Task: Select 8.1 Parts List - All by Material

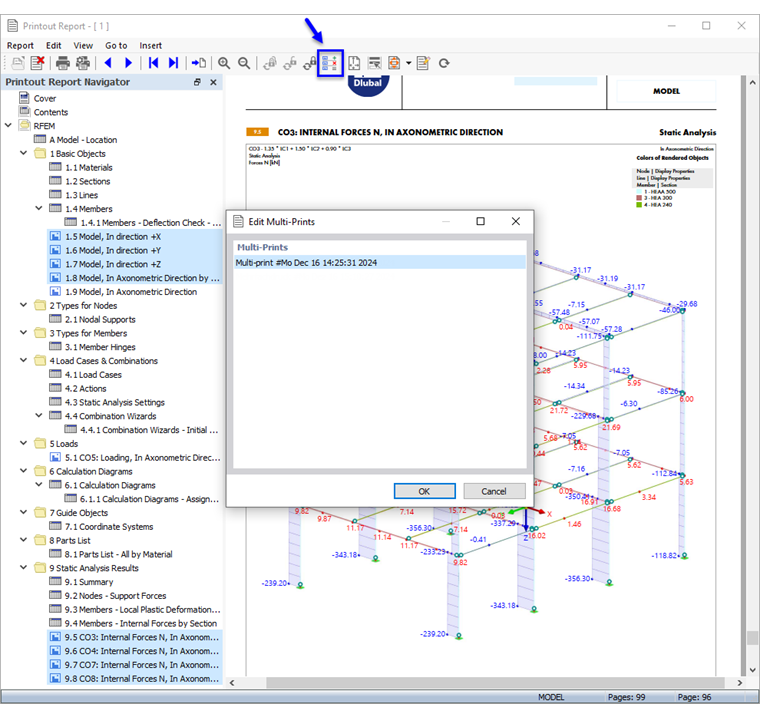Action: click(119, 554)
